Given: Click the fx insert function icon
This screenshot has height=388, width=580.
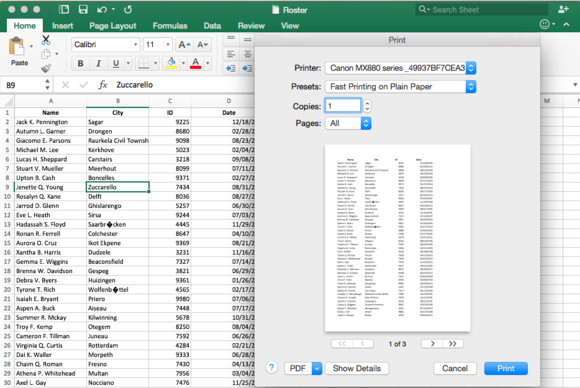Looking at the screenshot, I should point(102,85).
